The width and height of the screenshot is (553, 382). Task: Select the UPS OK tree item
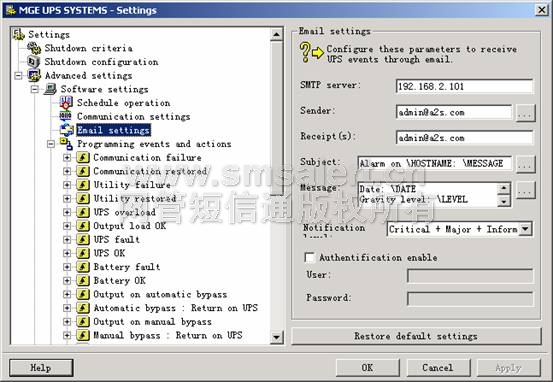tap(109, 253)
